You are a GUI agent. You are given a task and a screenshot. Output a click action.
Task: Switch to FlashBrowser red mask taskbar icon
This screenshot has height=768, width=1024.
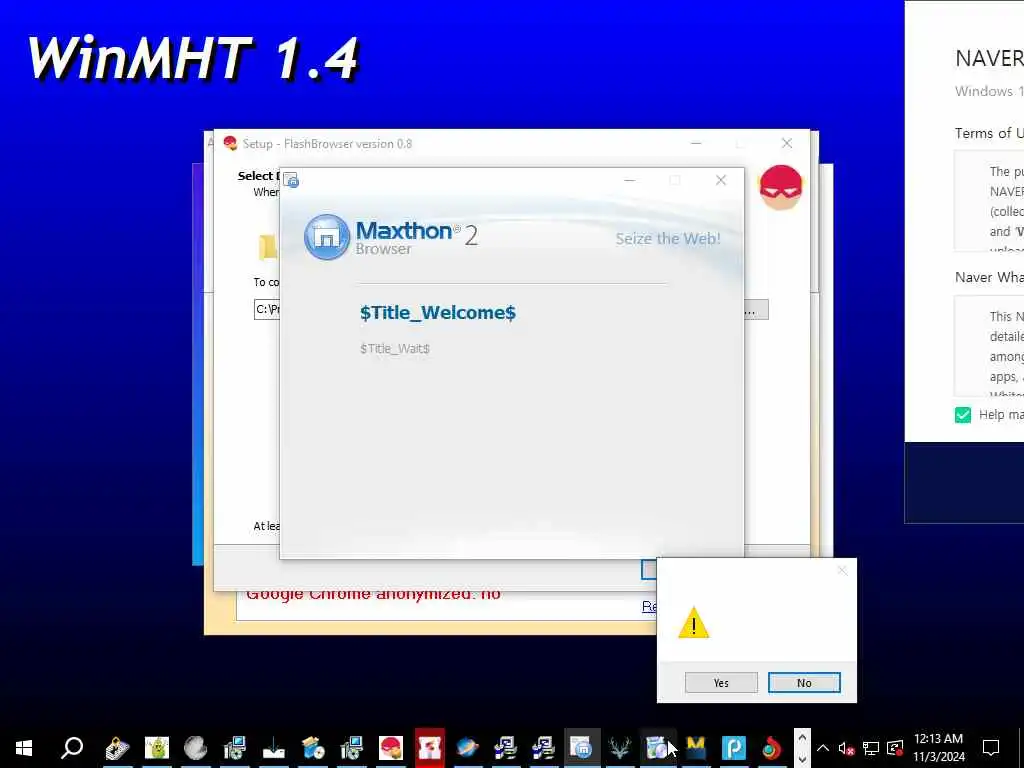point(391,747)
